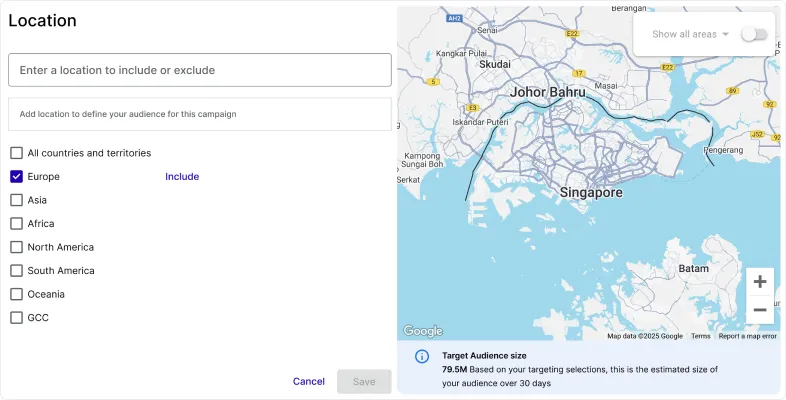
Task: Toggle the show all areas switch
Action: coord(754,34)
